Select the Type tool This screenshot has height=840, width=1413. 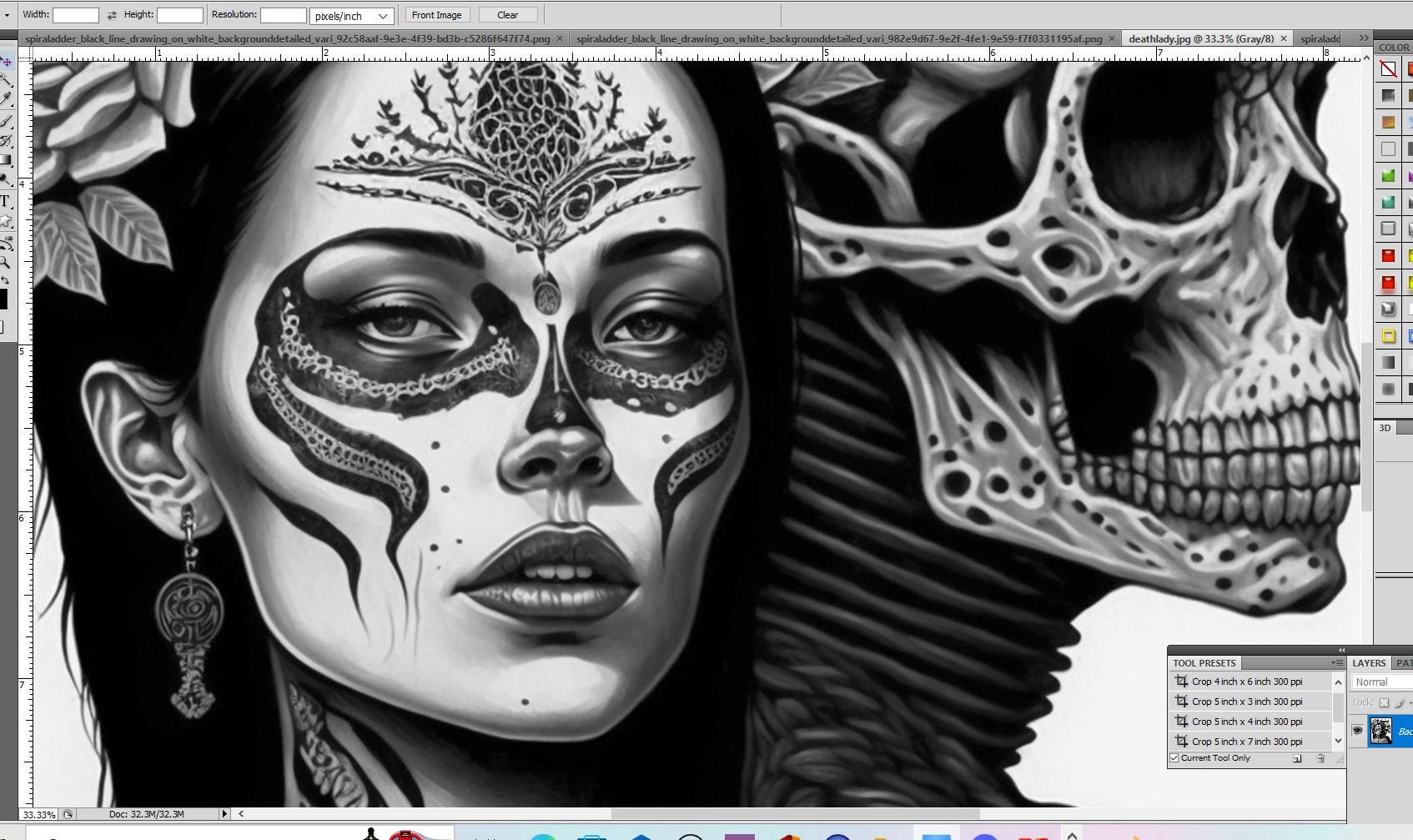point(5,201)
